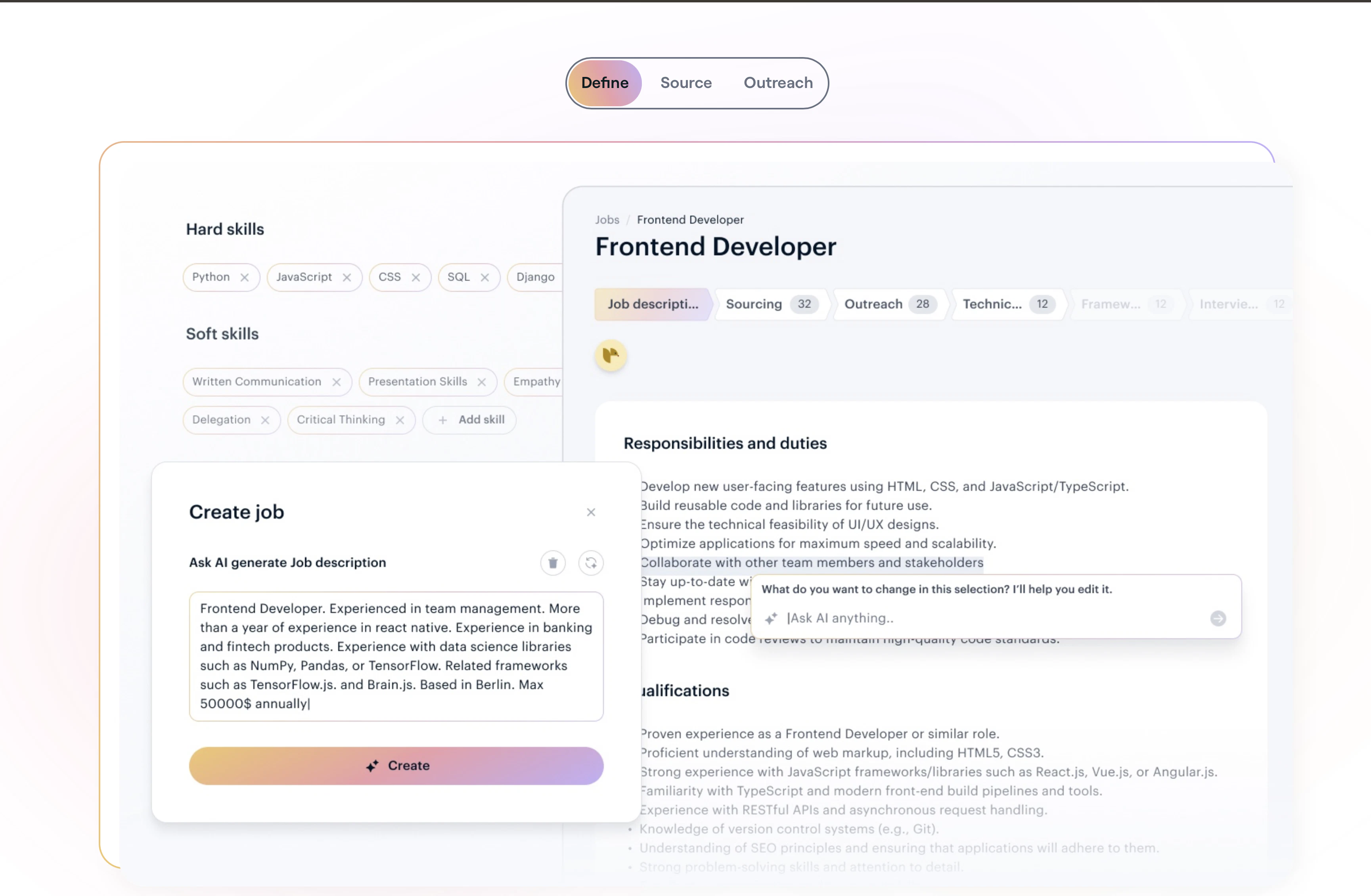Click the sparkle icon in the Ask AI field
This screenshot has width=1371, height=896.
coord(772,618)
